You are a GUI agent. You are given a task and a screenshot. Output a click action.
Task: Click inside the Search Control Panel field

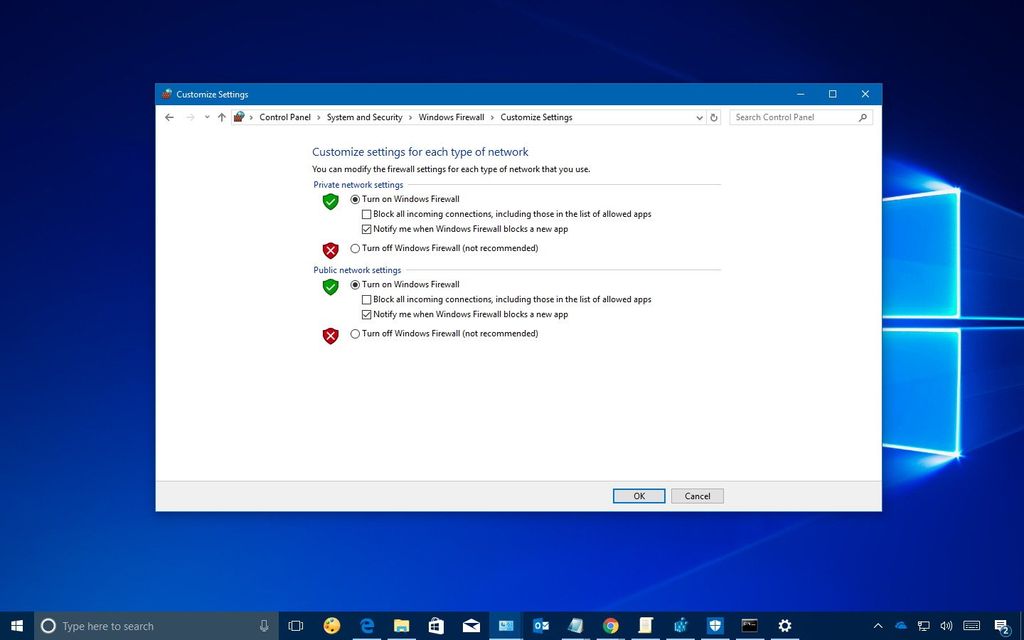click(x=790, y=117)
